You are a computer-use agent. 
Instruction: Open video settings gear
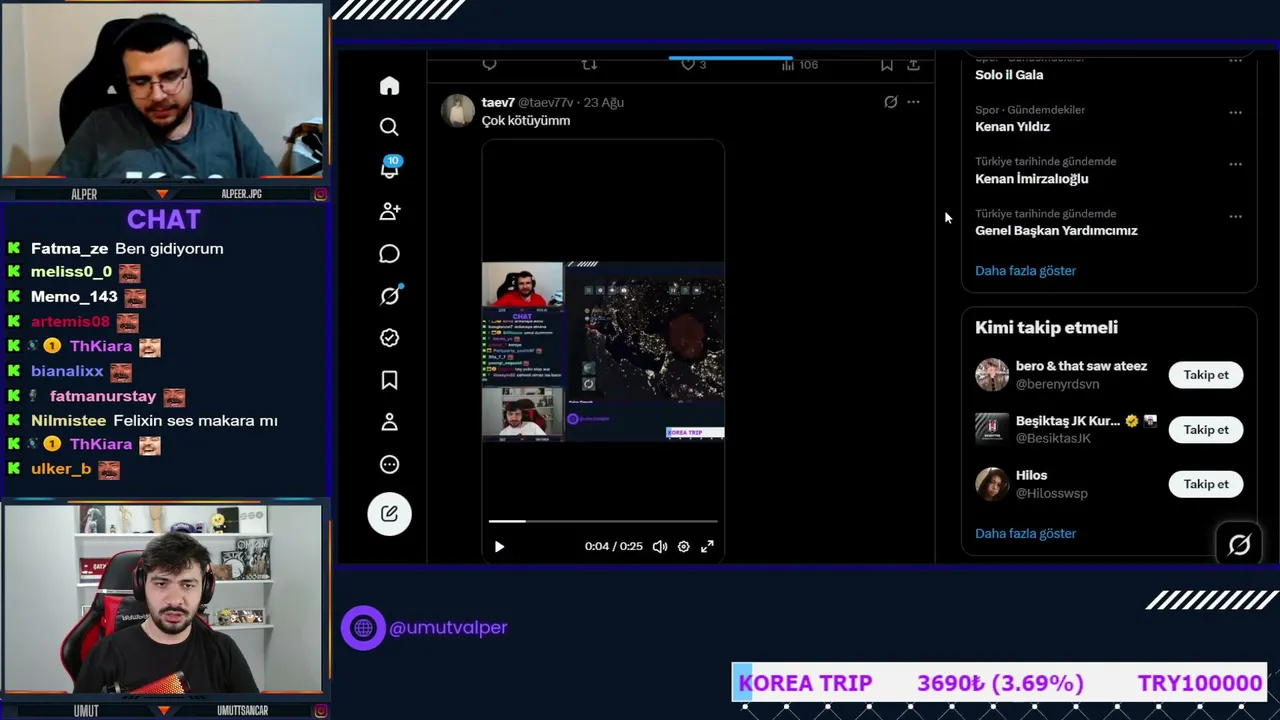(684, 547)
